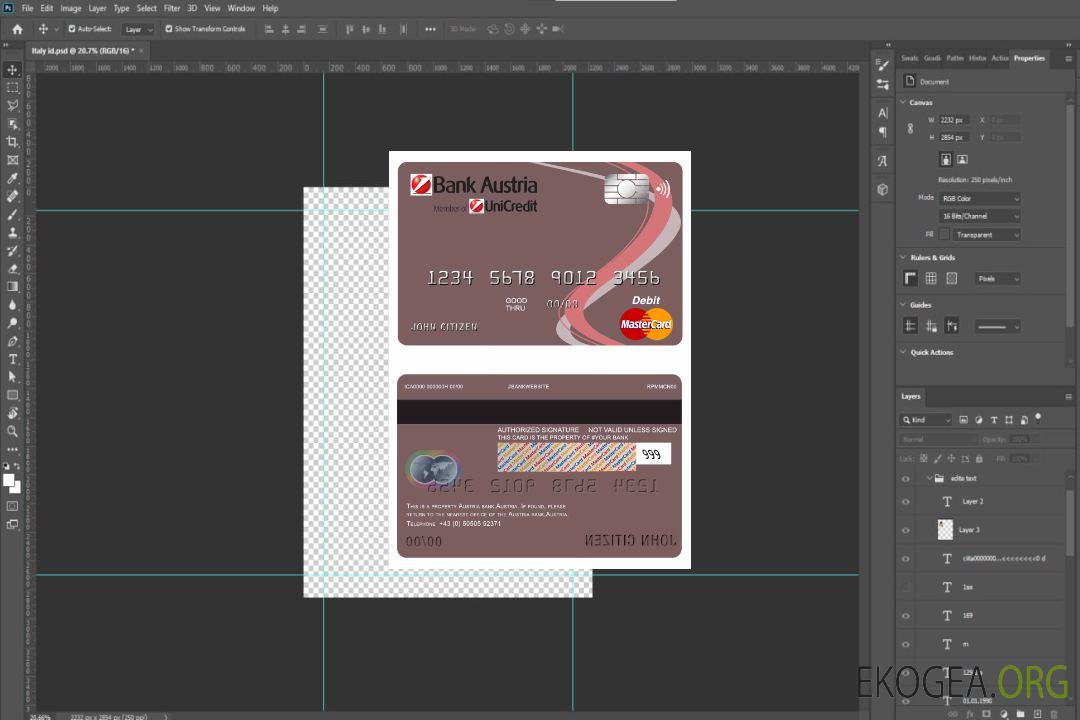Open the Character panel icon
This screenshot has height=720, width=1080.
coord(882,113)
